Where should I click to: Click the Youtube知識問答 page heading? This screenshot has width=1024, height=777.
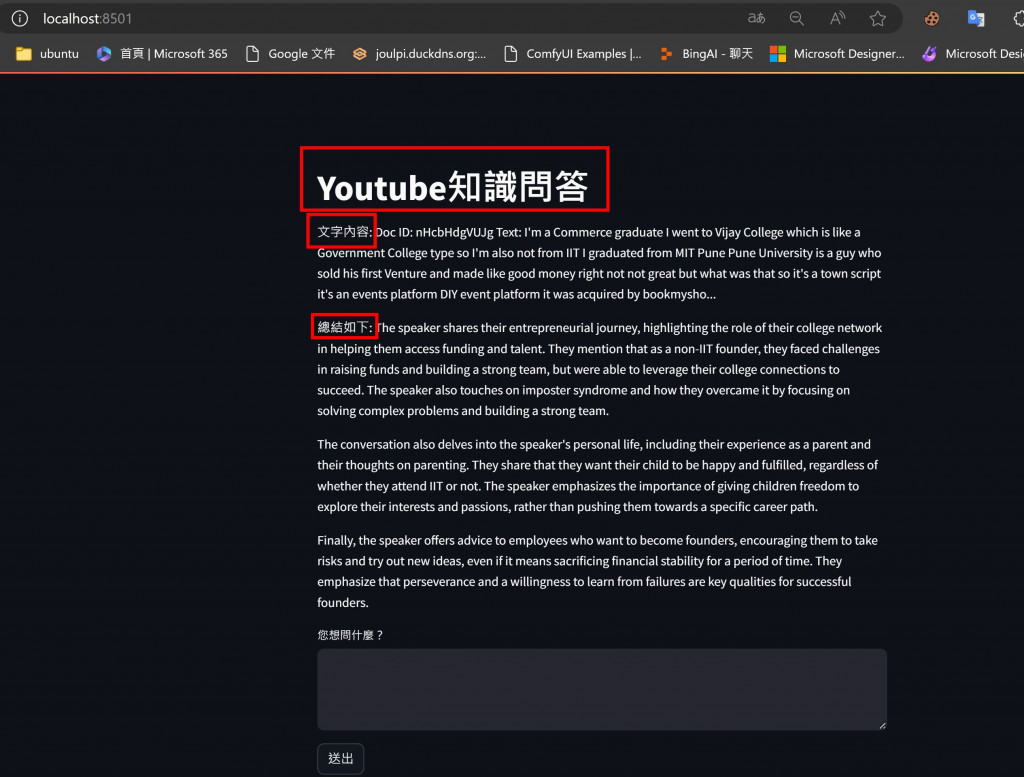tap(453, 187)
